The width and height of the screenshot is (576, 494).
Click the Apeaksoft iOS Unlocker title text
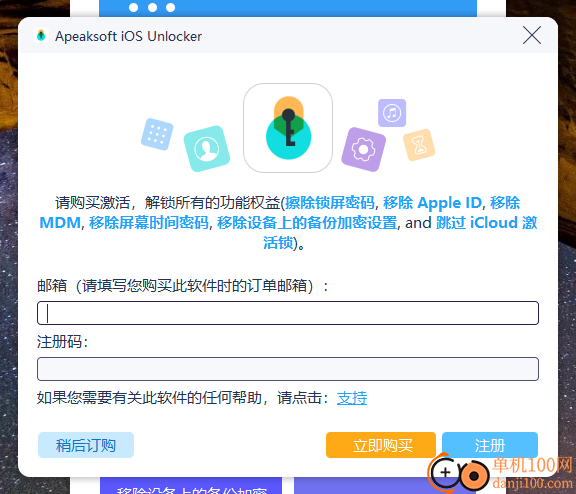coord(129,36)
